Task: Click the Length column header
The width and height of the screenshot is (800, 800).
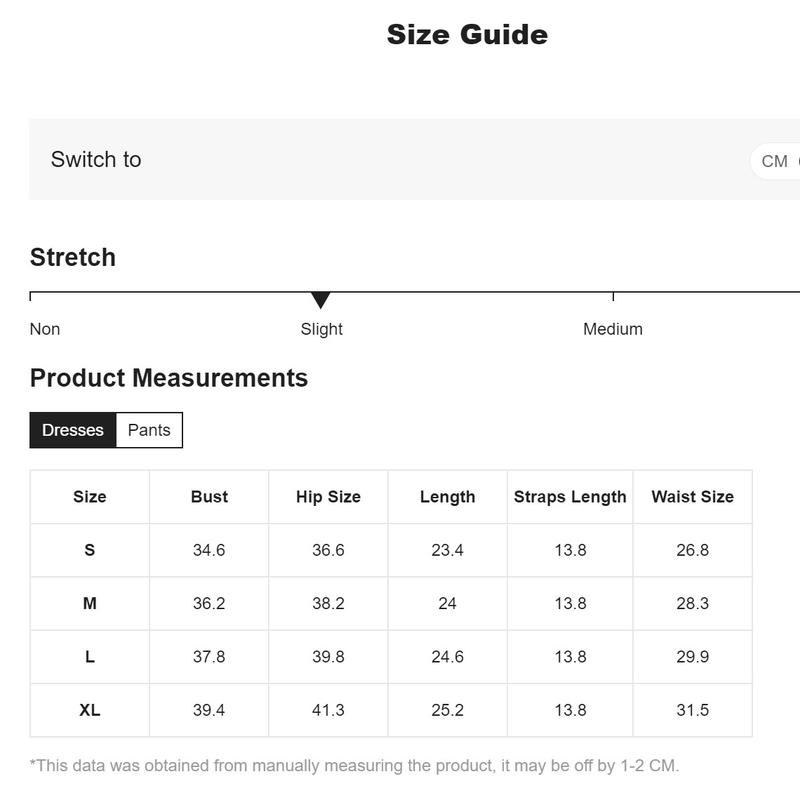Action: [447, 496]
